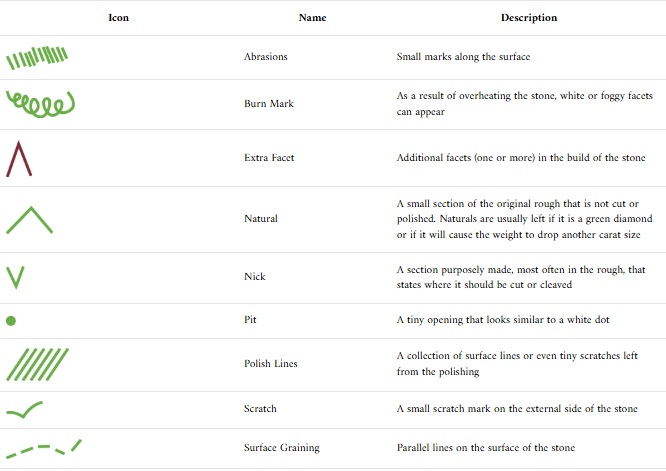Click the Pit green dot icon

coord(11,321)
